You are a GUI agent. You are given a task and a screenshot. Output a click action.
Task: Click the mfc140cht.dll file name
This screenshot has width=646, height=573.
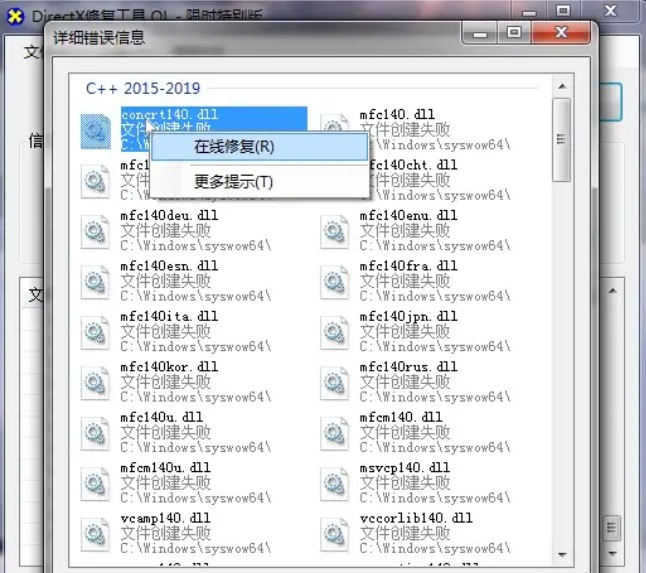point(413,165)
